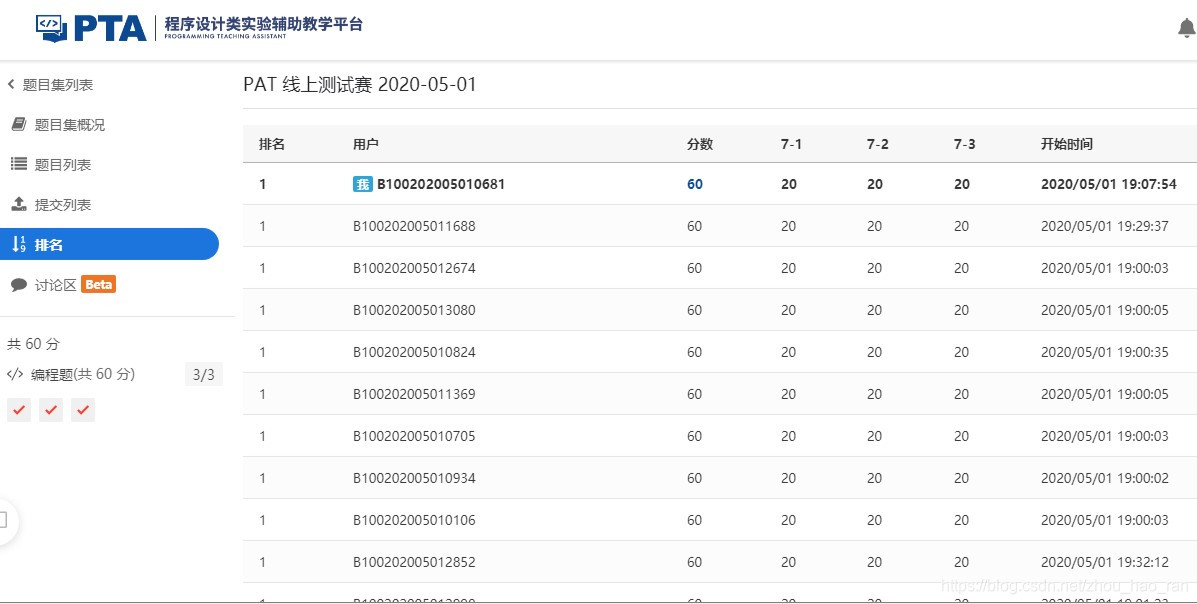Screen dimensions: 1197x604
Task: Click the 分数 column header
Action: (x=700, y=144)
